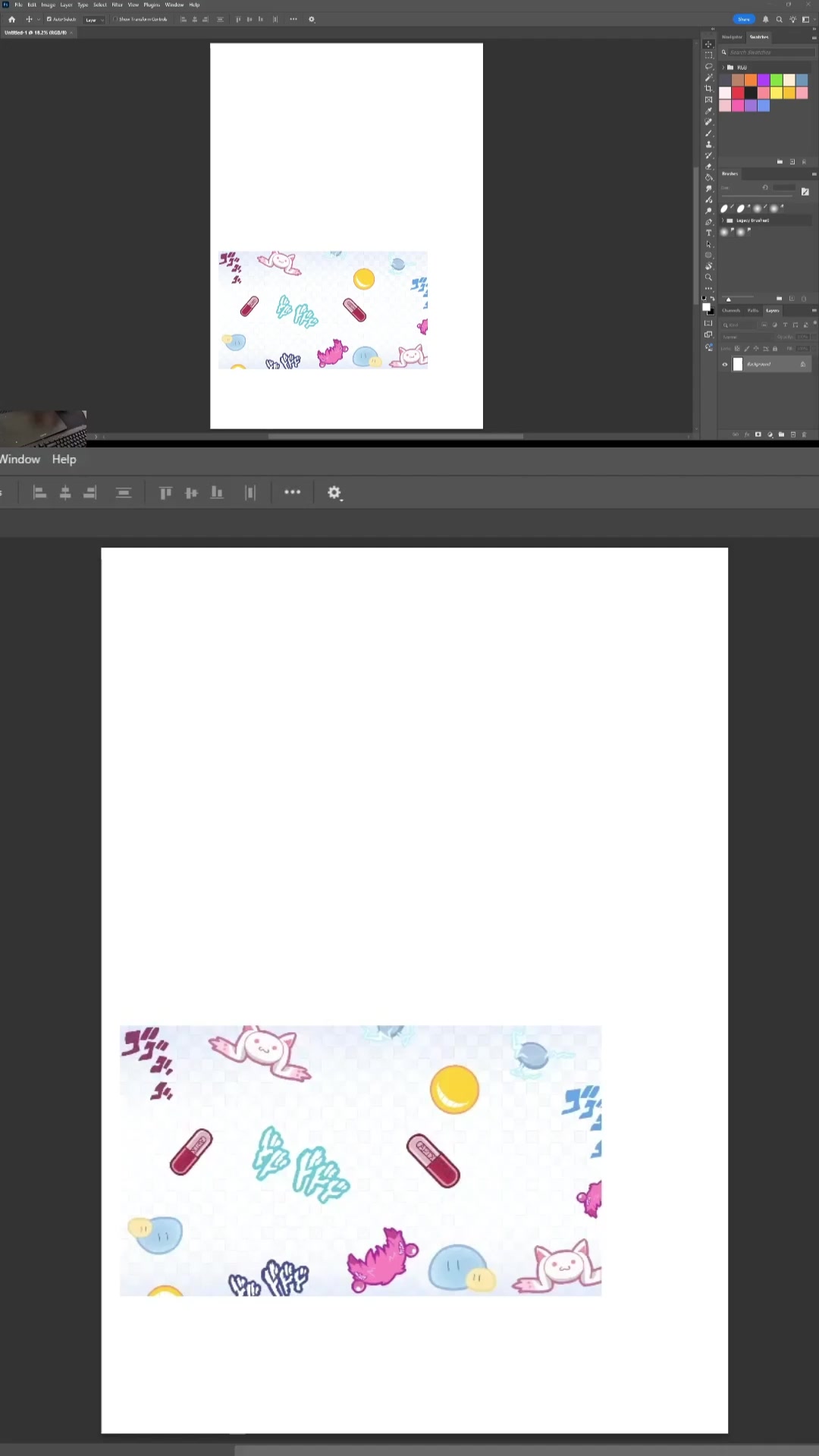Toggle lock transparent pixels button
The height and width of the screenshot is (1456, 819).
tap(737, 349)
